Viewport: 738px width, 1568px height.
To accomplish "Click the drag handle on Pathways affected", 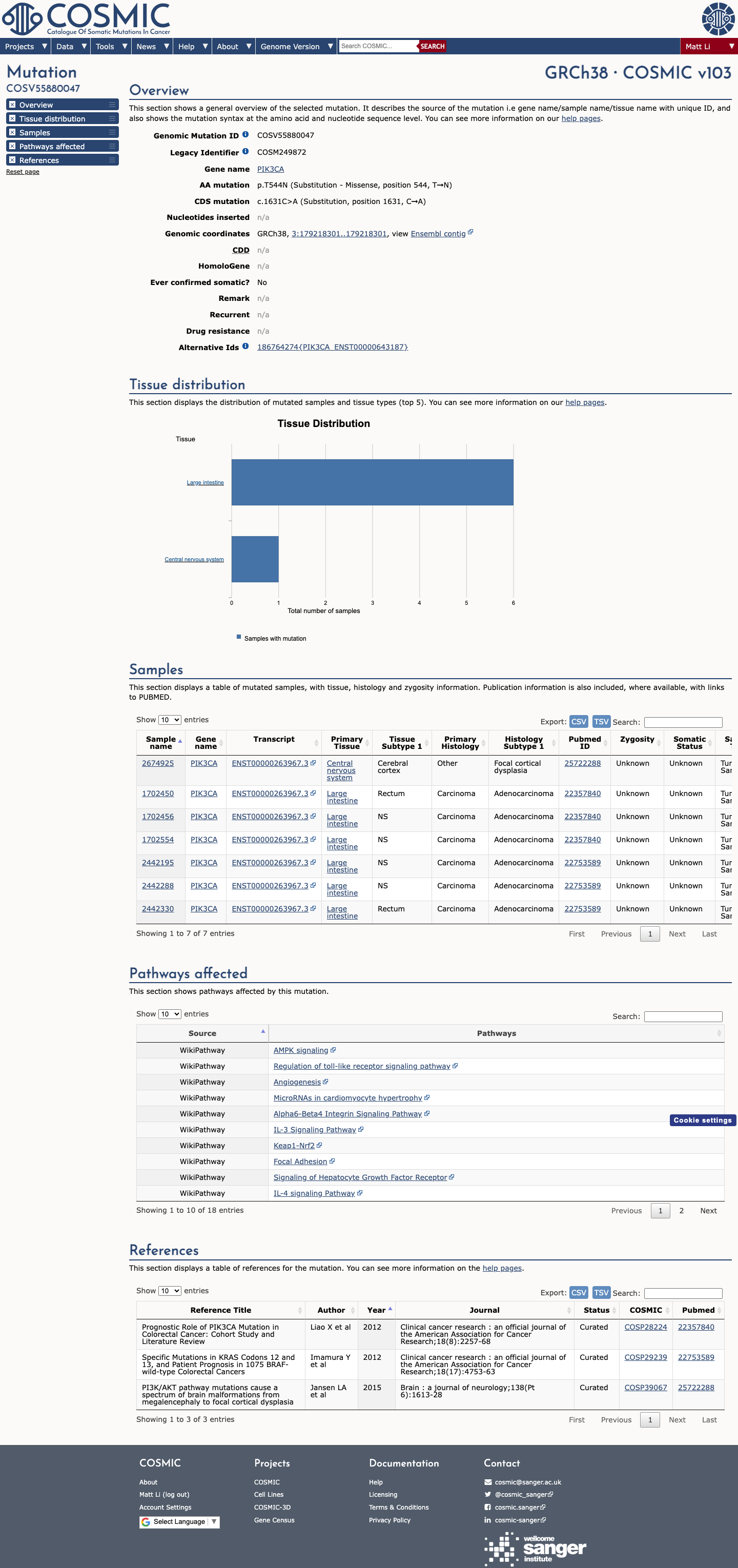I will [x=112, y=146].
